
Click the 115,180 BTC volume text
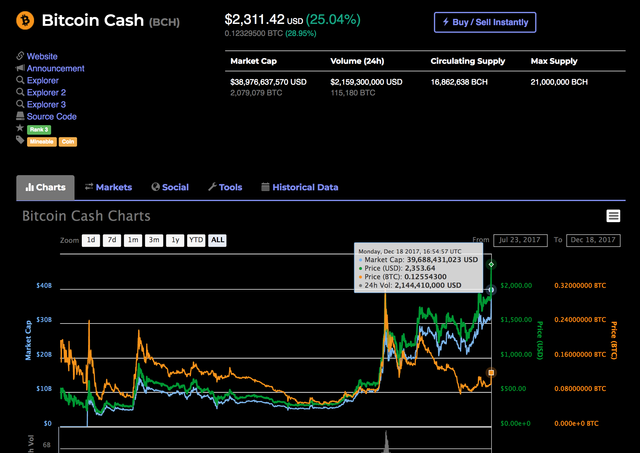click(x=353, y=93)
